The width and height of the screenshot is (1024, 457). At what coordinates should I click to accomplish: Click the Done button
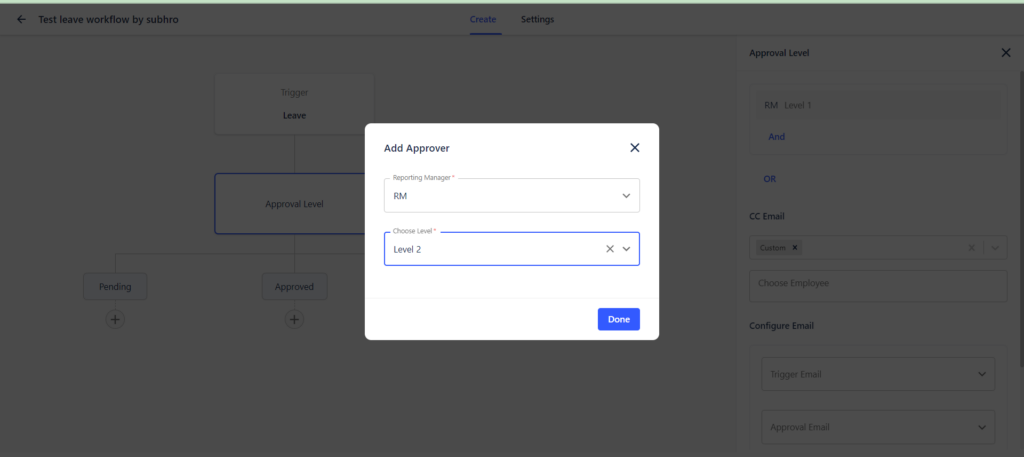tap(618, 319)
